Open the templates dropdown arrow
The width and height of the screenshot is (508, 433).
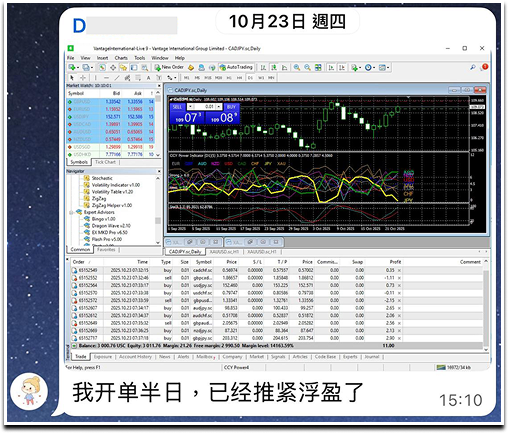click(x=388, y=68)
